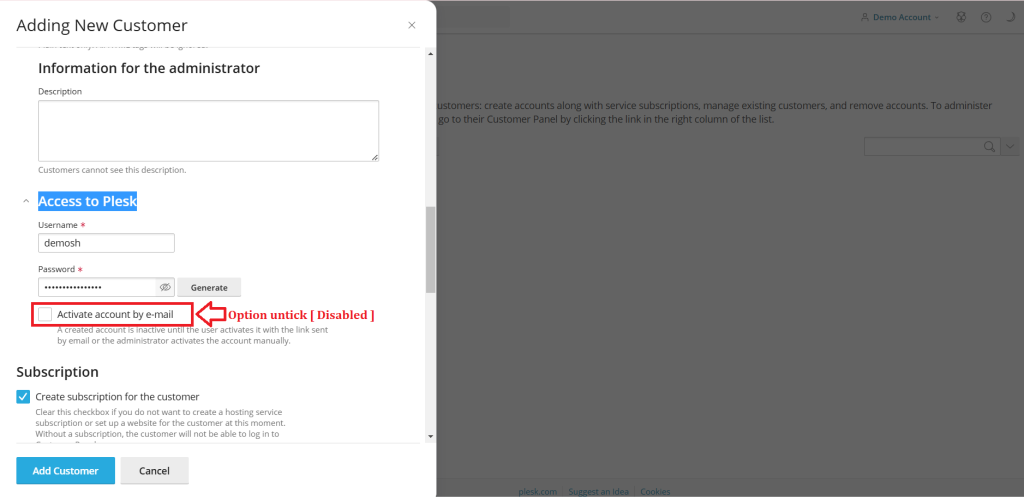
Task: Click the Adding New Customer dialog title
Action: [x=102, y=25]
